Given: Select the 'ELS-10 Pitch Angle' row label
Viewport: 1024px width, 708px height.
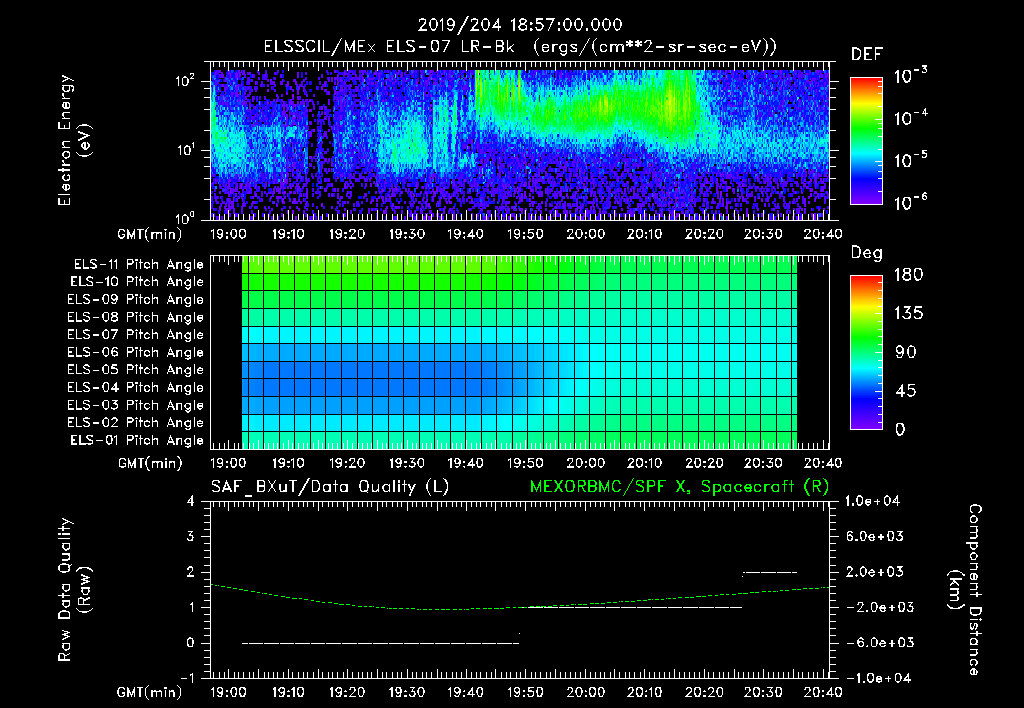Looking at the screenshot, I should point(137,283).
